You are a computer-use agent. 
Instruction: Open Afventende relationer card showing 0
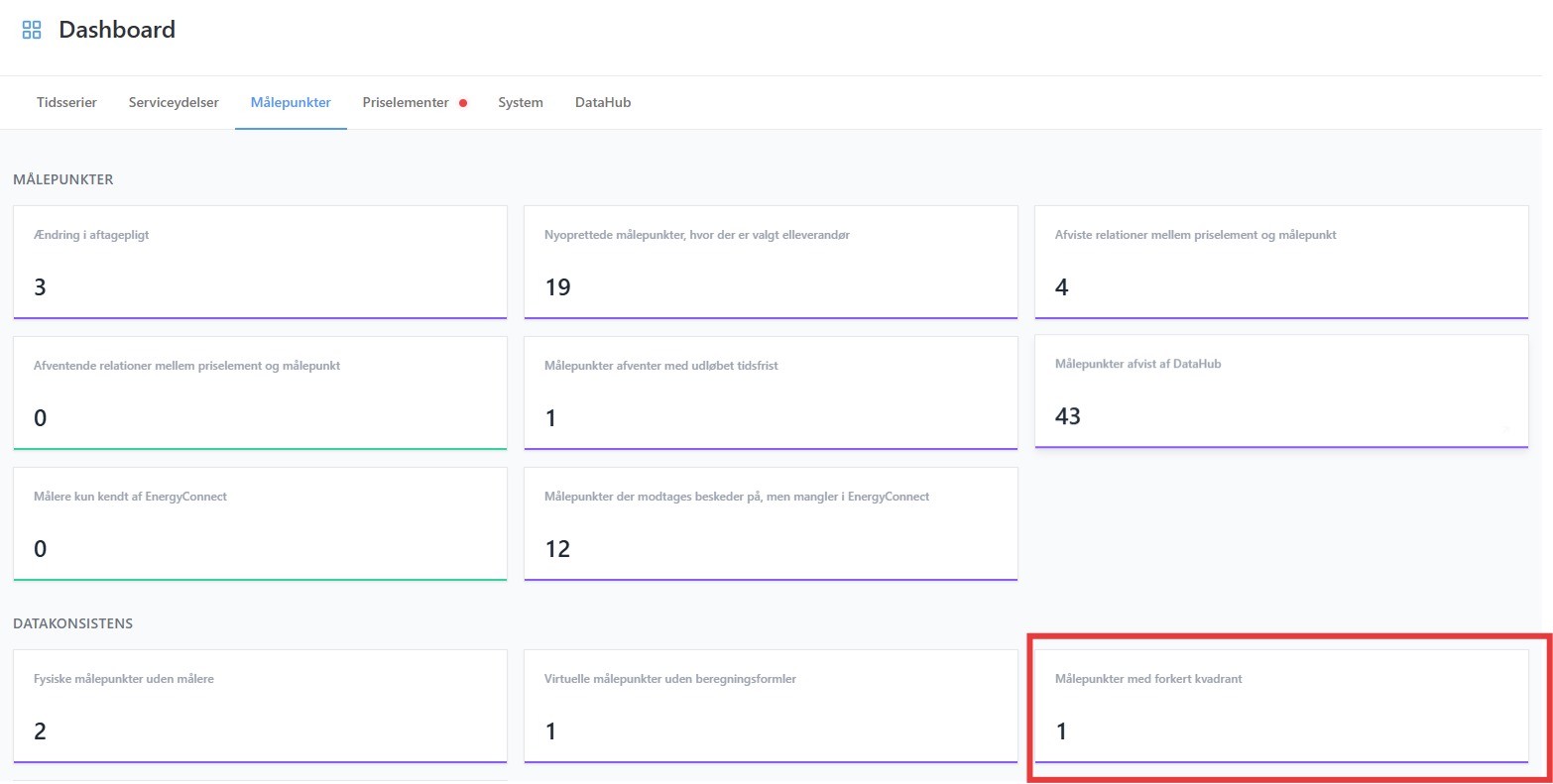260,393
